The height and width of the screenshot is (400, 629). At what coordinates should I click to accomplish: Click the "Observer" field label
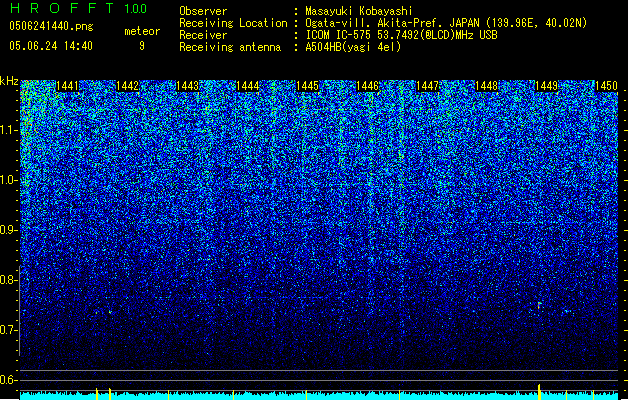pyautogui.click(x=203, y=11)
